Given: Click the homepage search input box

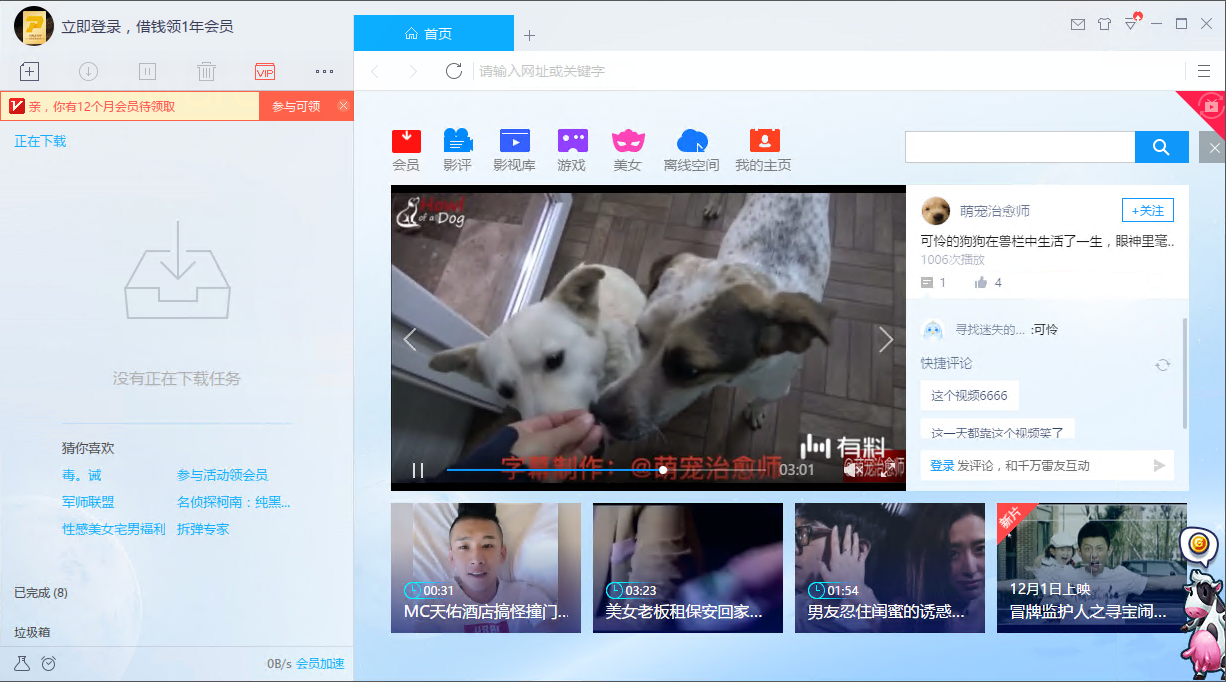Looking at the screenshot, I should point(1020,147).
